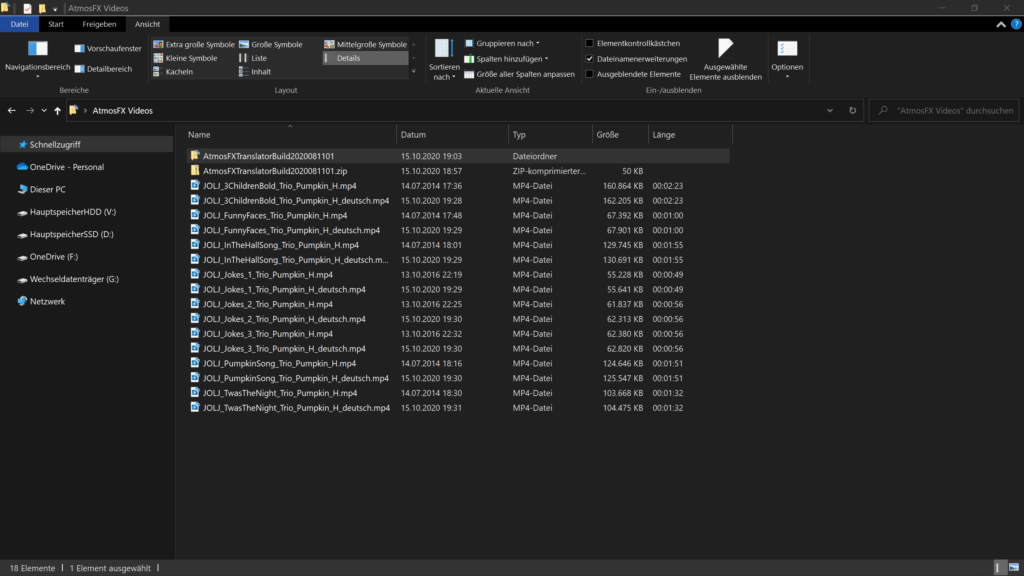This screenshot has height=576, width=1024.
Task: Go up one folder level
Action: click(57, 110)
